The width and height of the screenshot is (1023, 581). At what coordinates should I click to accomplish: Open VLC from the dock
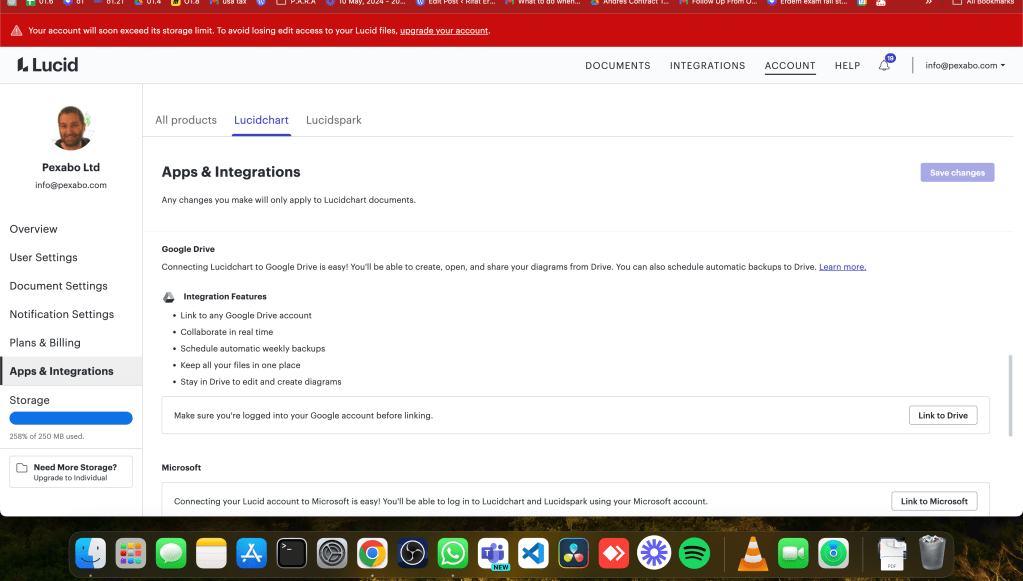tap(752, 554)
